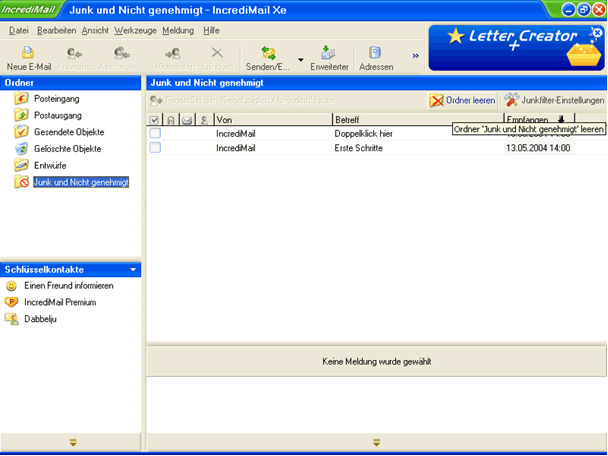Select the Junk und Nicht genehmigt folder icon
608x456 pixels.
point(21,181)
